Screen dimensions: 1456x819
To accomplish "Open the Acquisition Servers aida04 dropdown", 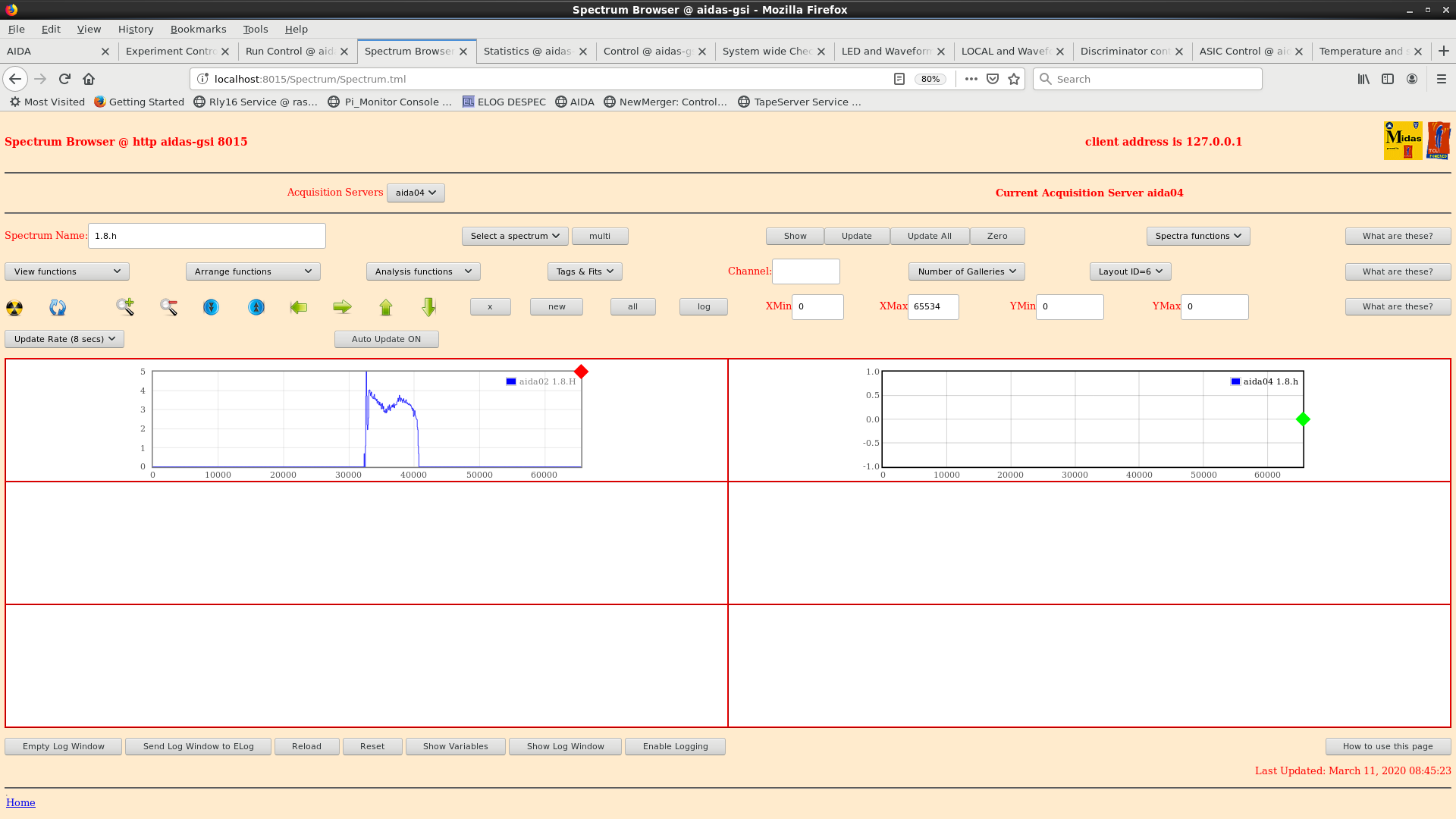I will click(416, 193).
